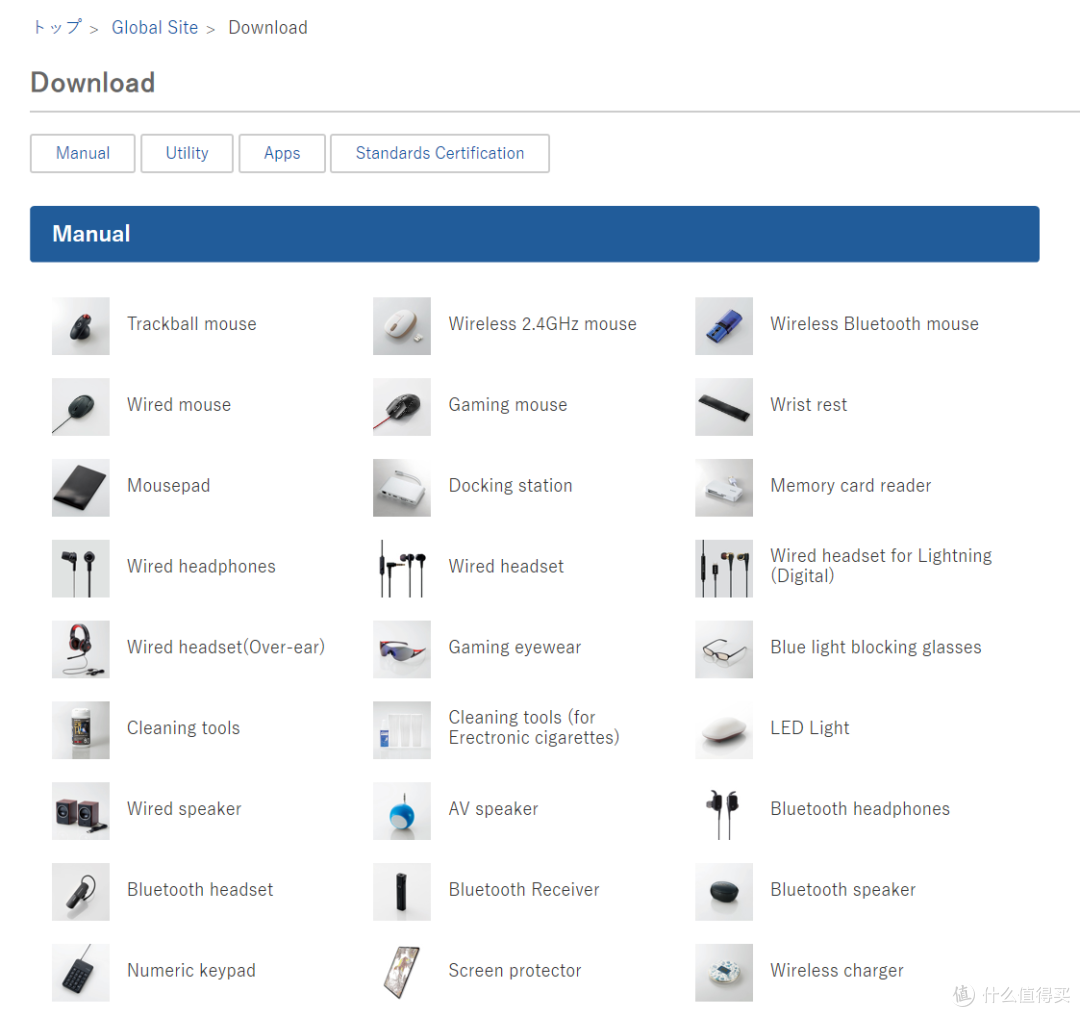
Task: Choose the AV speaker blue ball thumbnail
Action: (402, 810)
